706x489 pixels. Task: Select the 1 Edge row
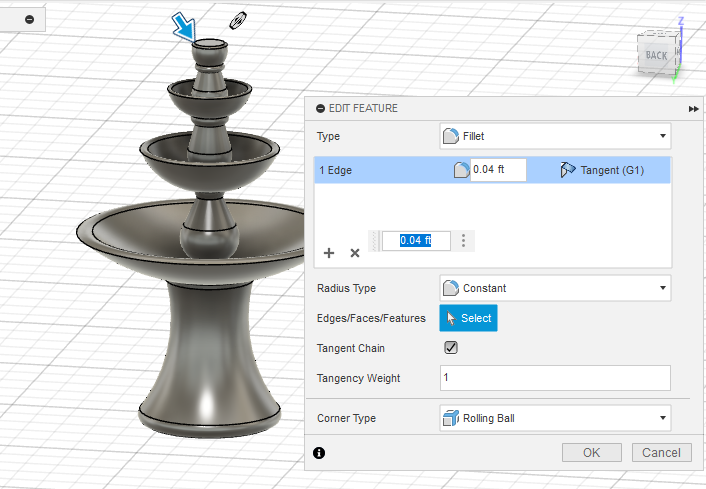(x=492, y=170)
